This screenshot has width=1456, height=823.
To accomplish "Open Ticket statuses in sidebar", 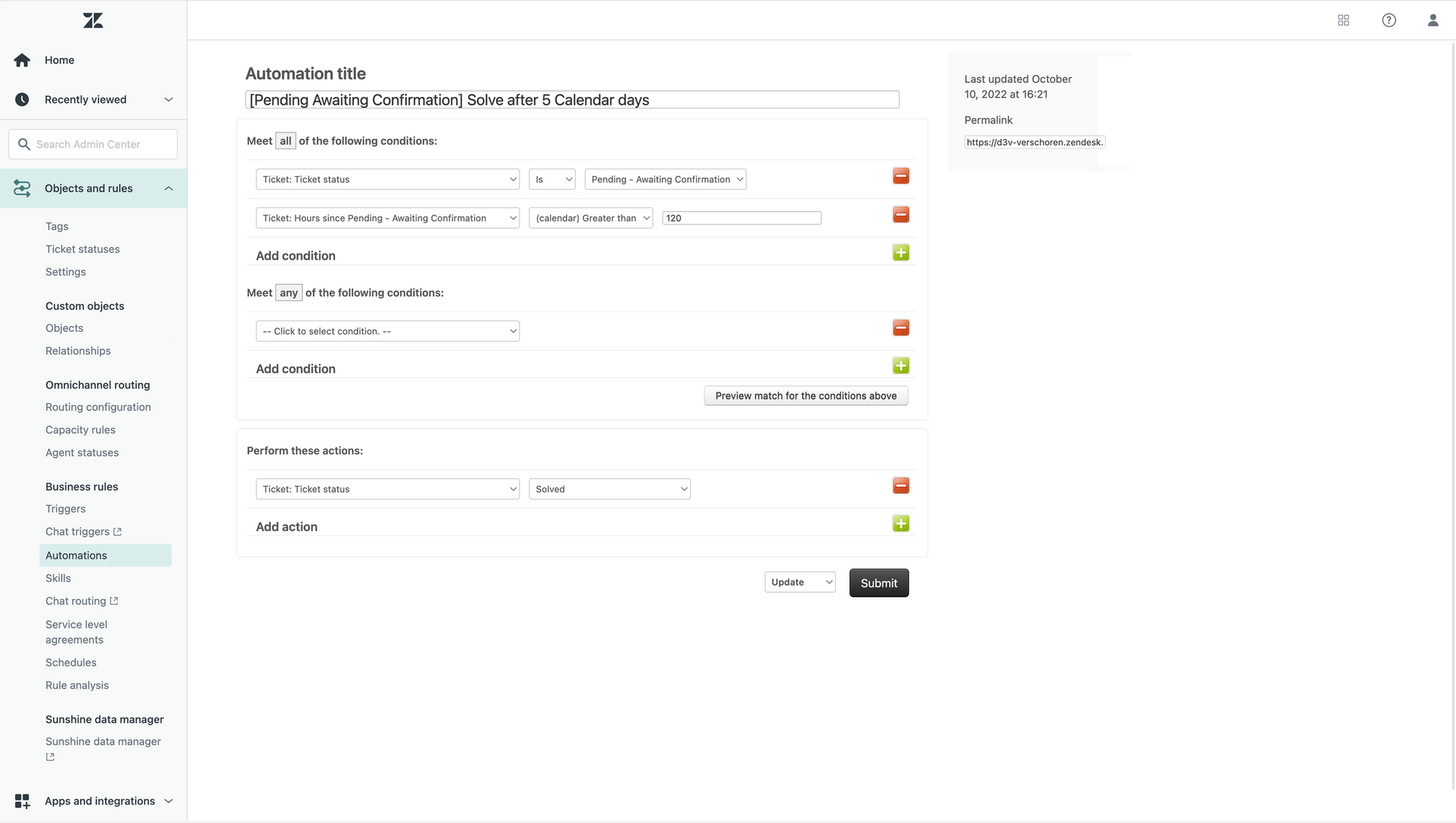I will tap(82, 249).
